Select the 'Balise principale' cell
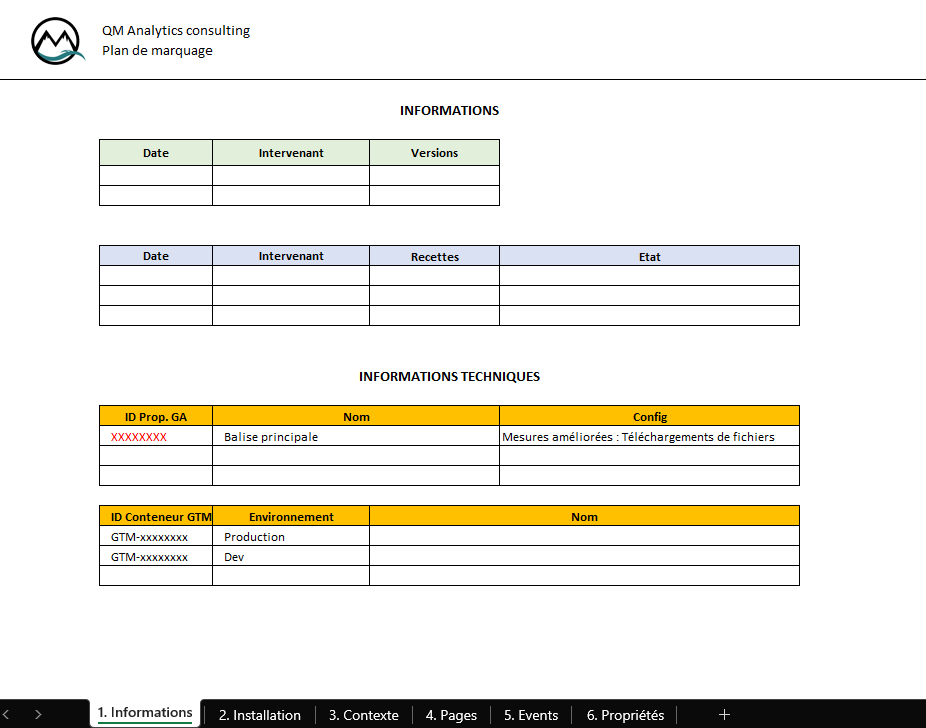 click(x=356, y=436)
